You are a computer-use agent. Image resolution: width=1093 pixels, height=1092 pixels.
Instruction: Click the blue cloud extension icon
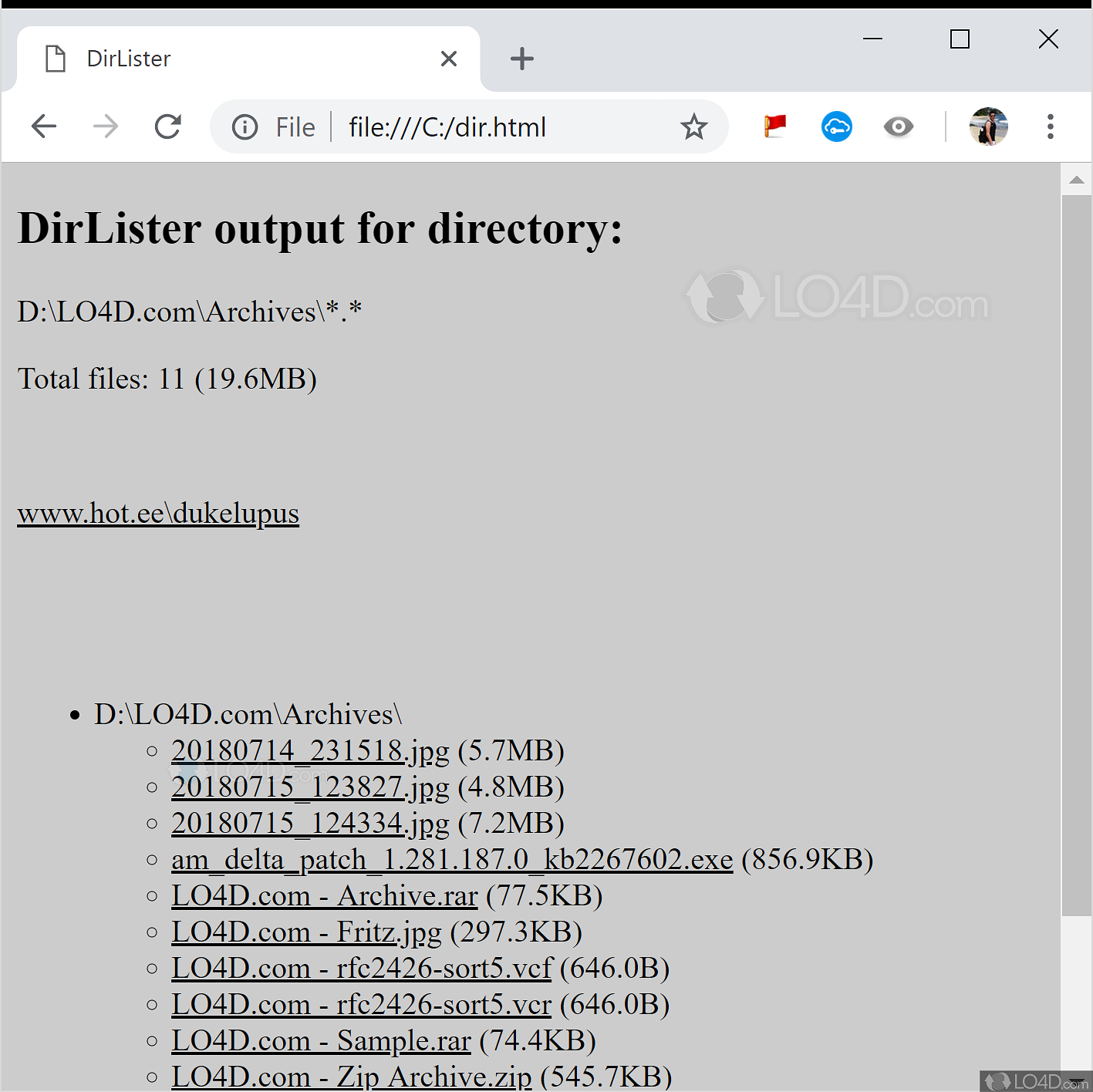click(x=836, y=126)
